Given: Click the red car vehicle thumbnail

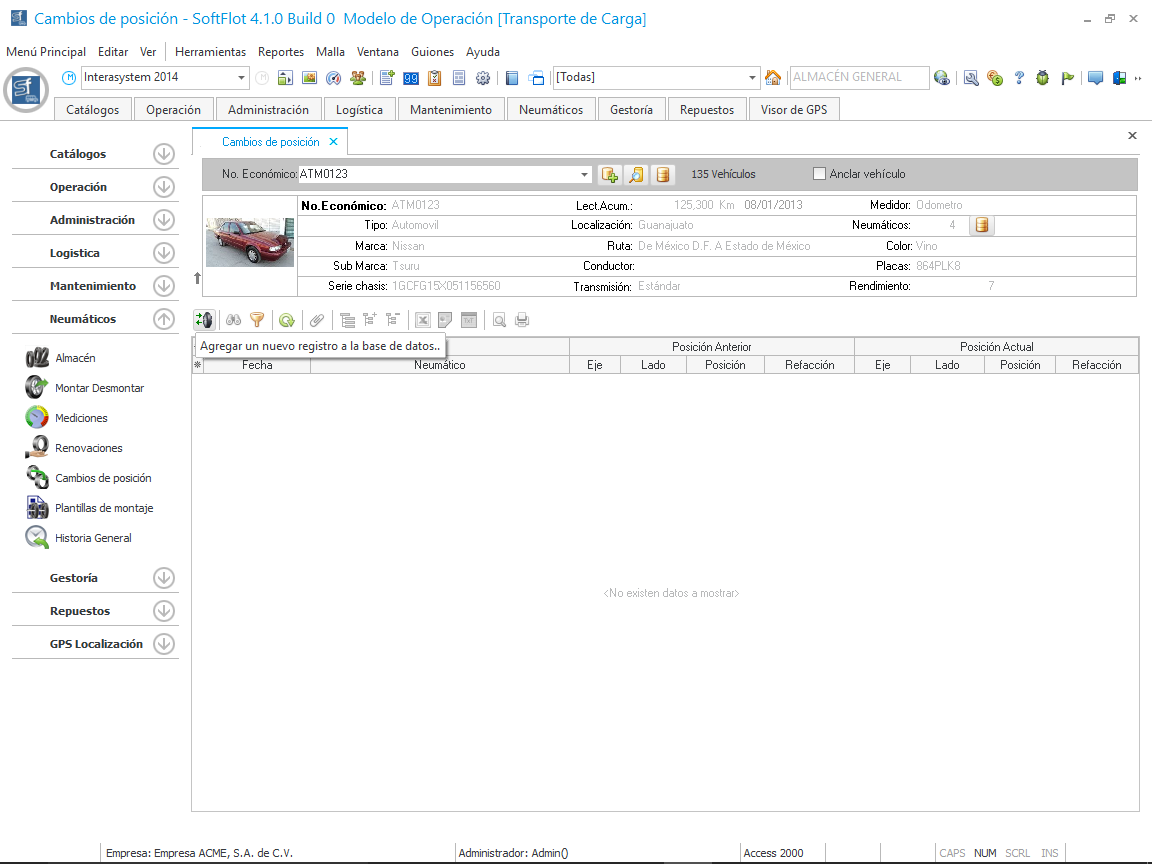Looking at the screenshot, I should (250, 243).
